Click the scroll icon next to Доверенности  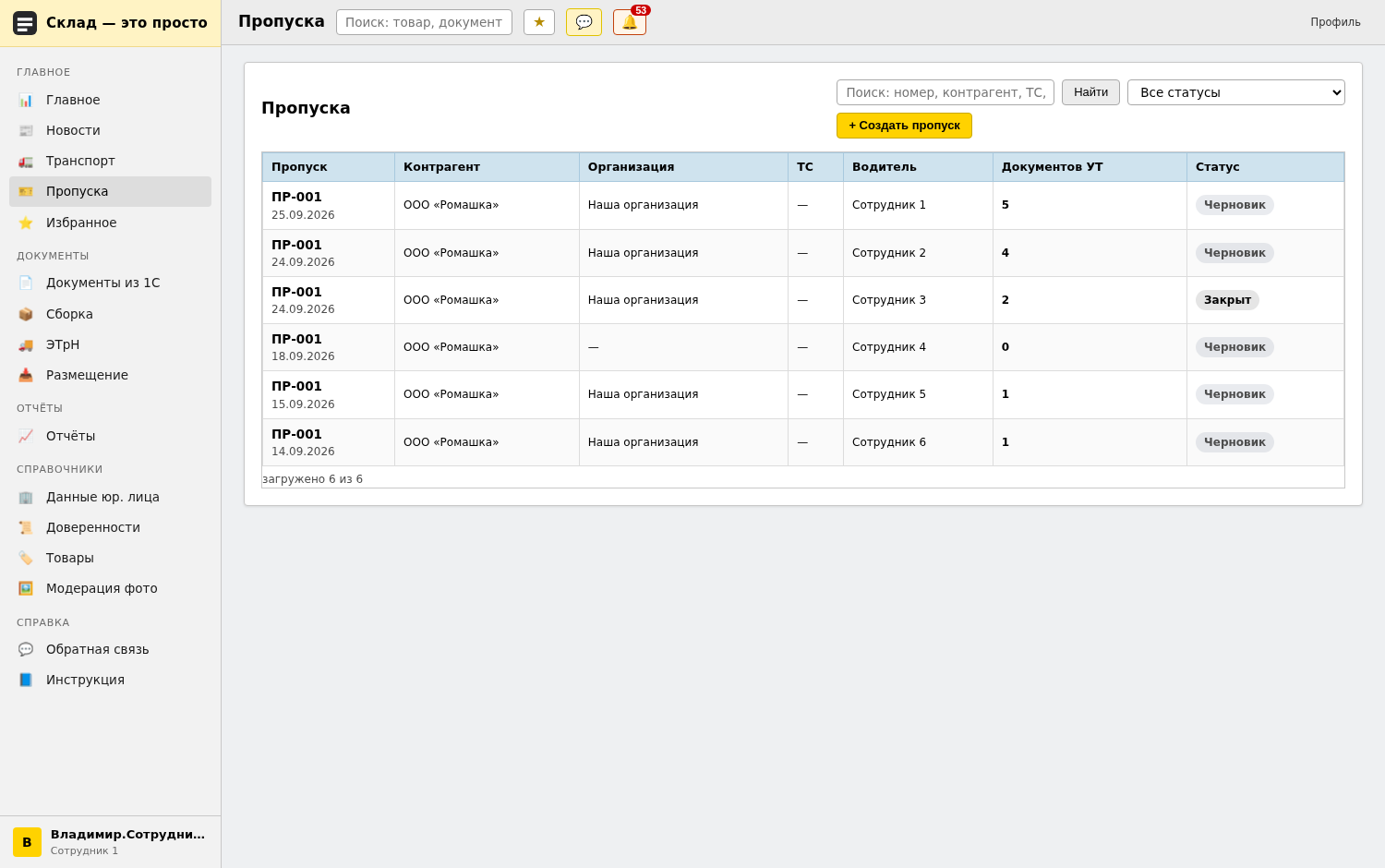[26, 527]
